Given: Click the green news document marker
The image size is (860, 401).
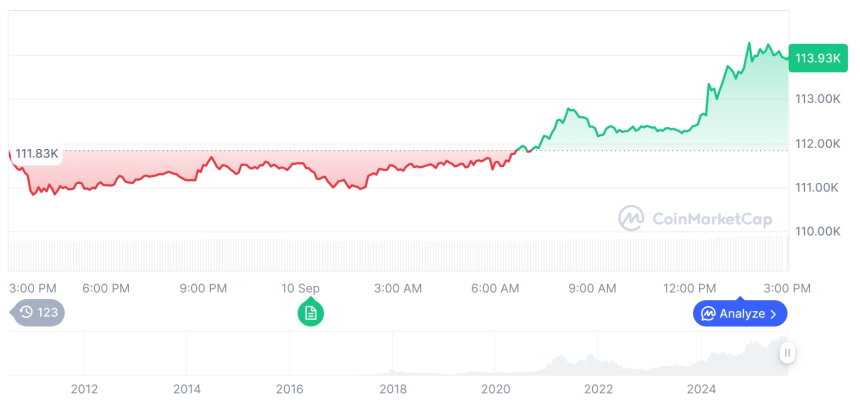Looking at the screenshot, I should tap(311, 313).
